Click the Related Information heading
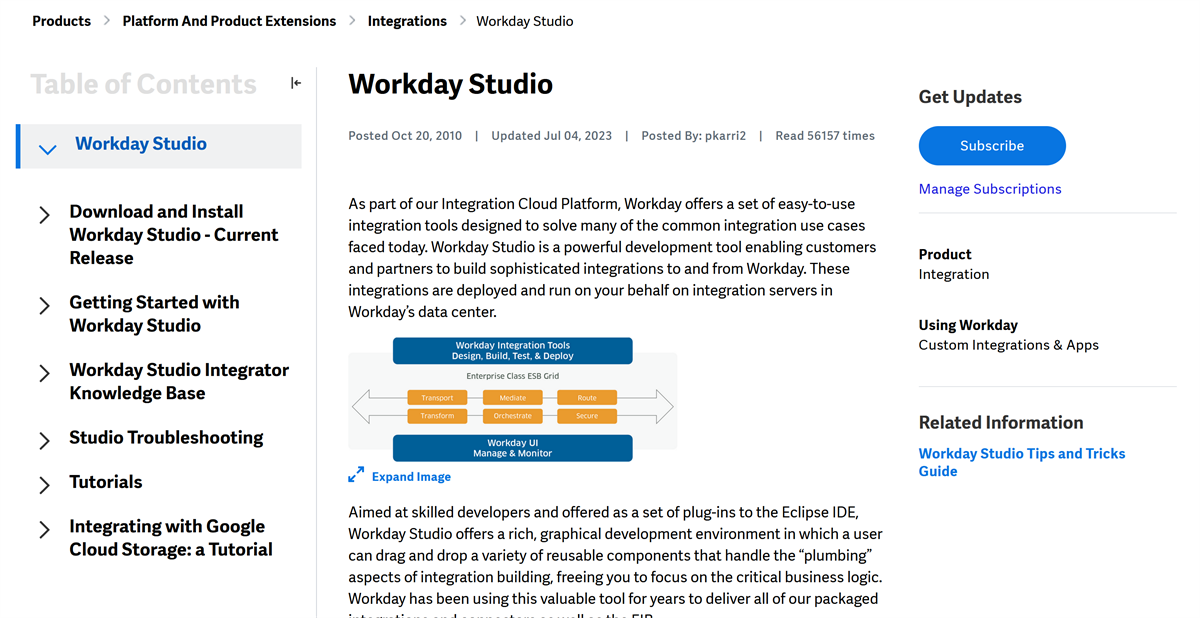The width and height of the screenshot is (1200, 618). tap(1001, 423)
